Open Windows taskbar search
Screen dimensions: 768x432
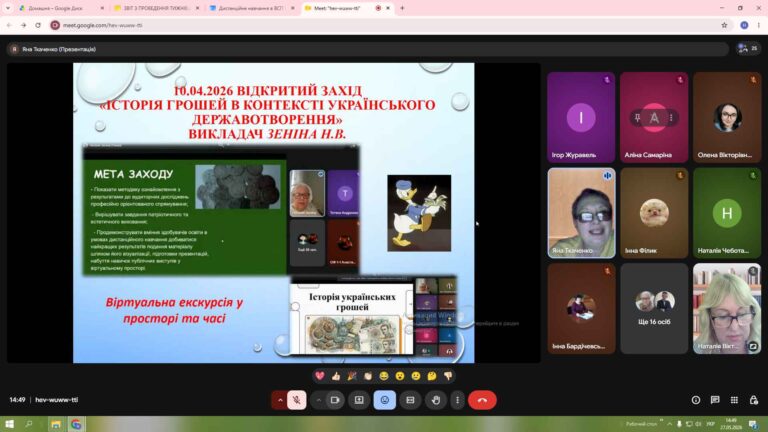pos(28,424)
